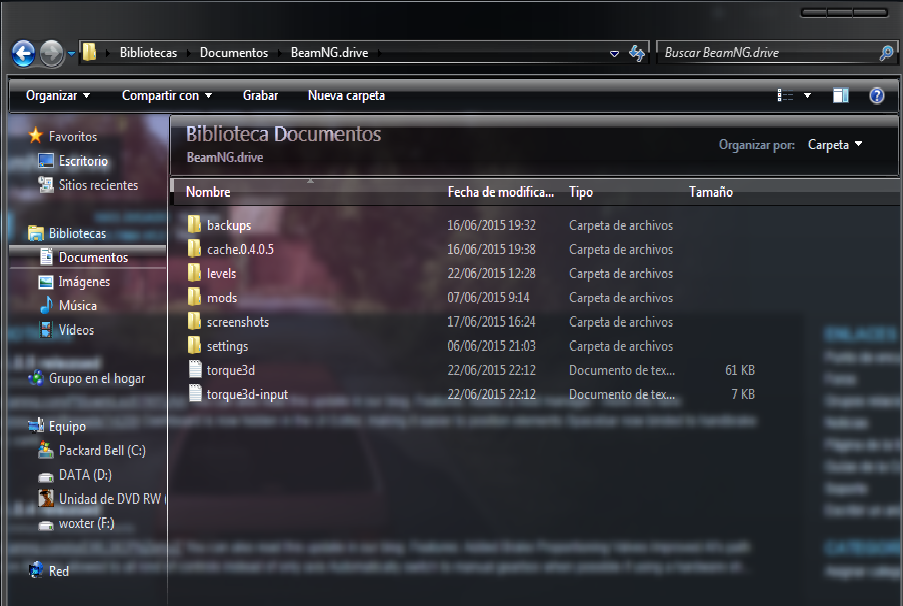The image size is (903, 606).
Task: Select the torque3d document icon
Action: coord(195,369)
